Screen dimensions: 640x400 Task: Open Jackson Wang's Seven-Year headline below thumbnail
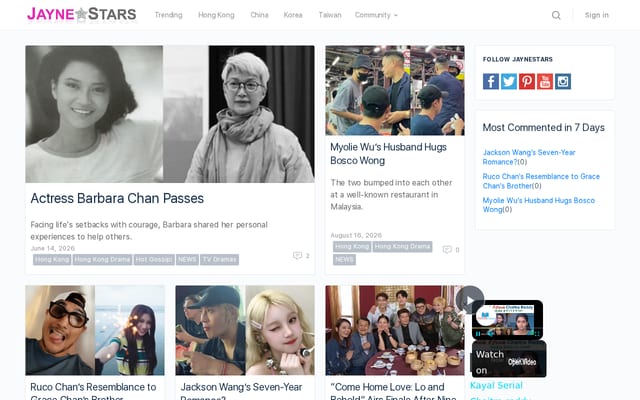coord(241,391)
